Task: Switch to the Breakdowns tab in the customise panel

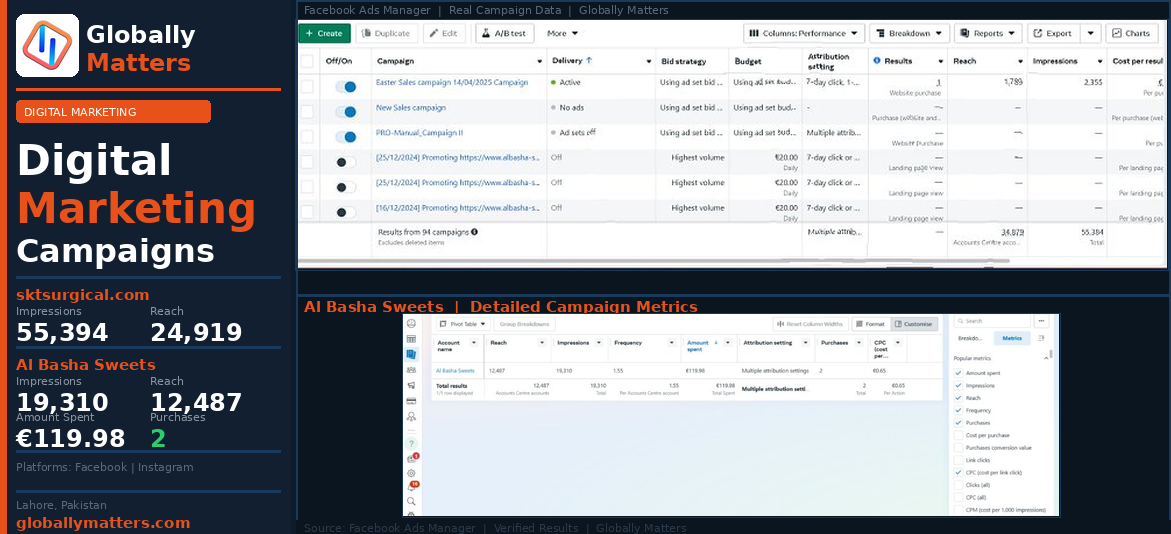Action: pos(970,338)
